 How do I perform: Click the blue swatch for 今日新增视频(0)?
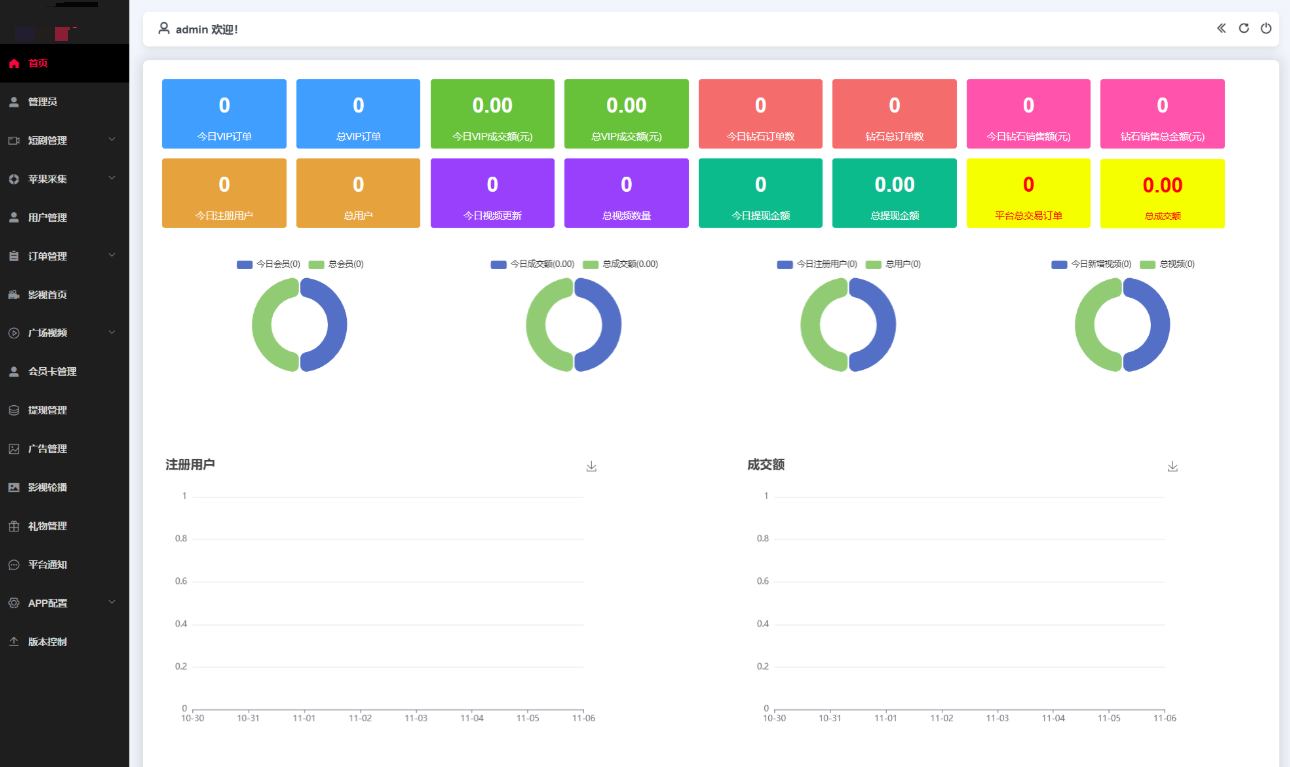click(1059, 264)
